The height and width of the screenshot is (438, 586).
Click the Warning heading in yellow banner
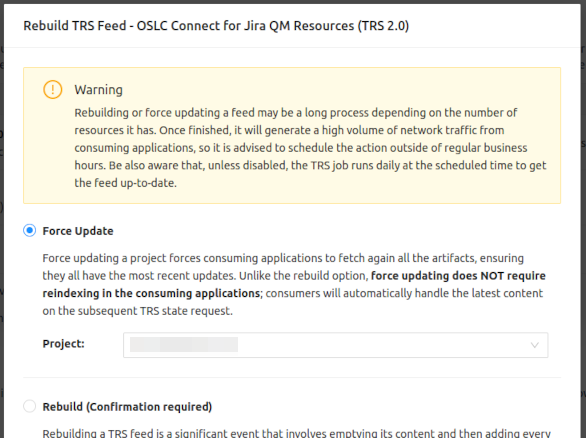coord(98,90)
